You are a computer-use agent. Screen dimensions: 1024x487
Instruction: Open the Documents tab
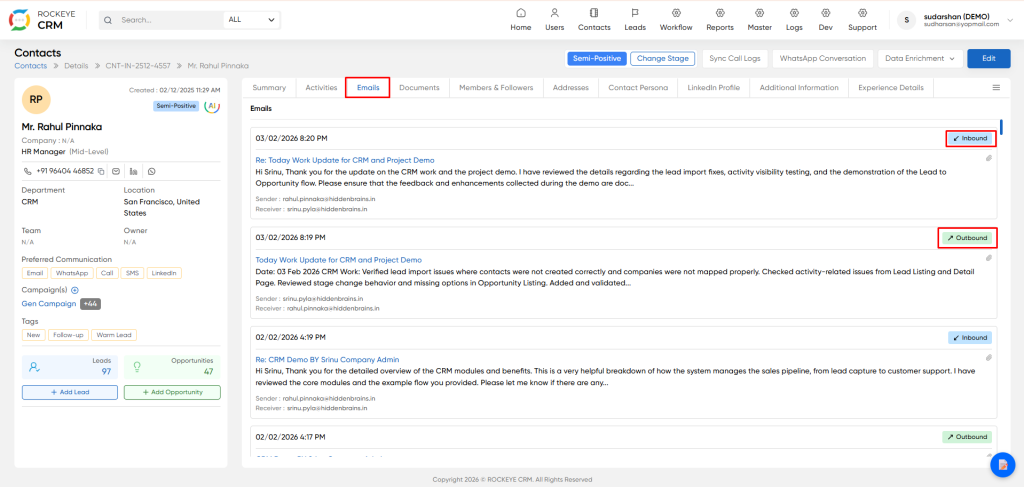tap(419, 87)
